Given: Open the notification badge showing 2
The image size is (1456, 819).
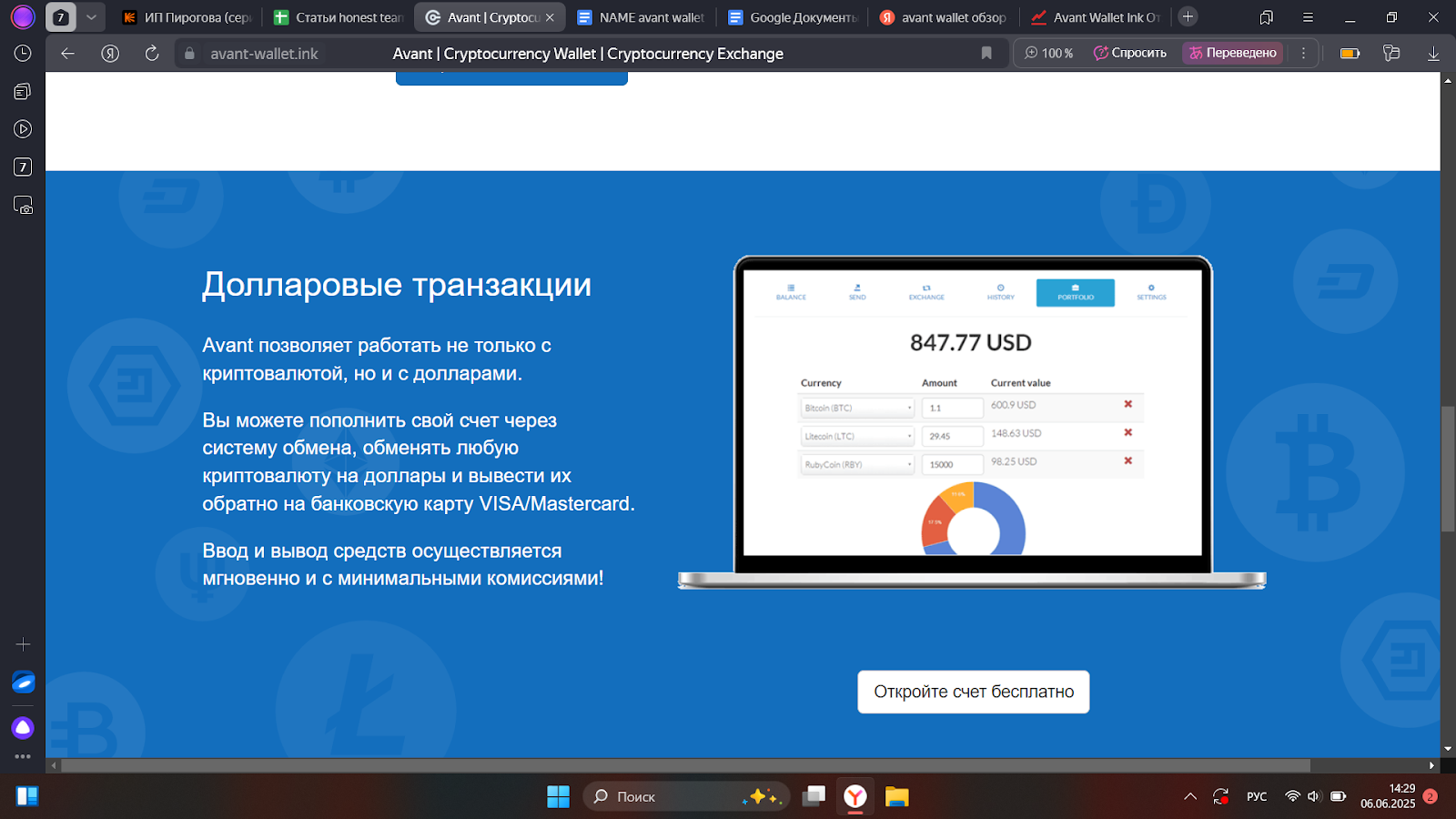Looking at the screenshot, I should click(x=1431, y=796).
